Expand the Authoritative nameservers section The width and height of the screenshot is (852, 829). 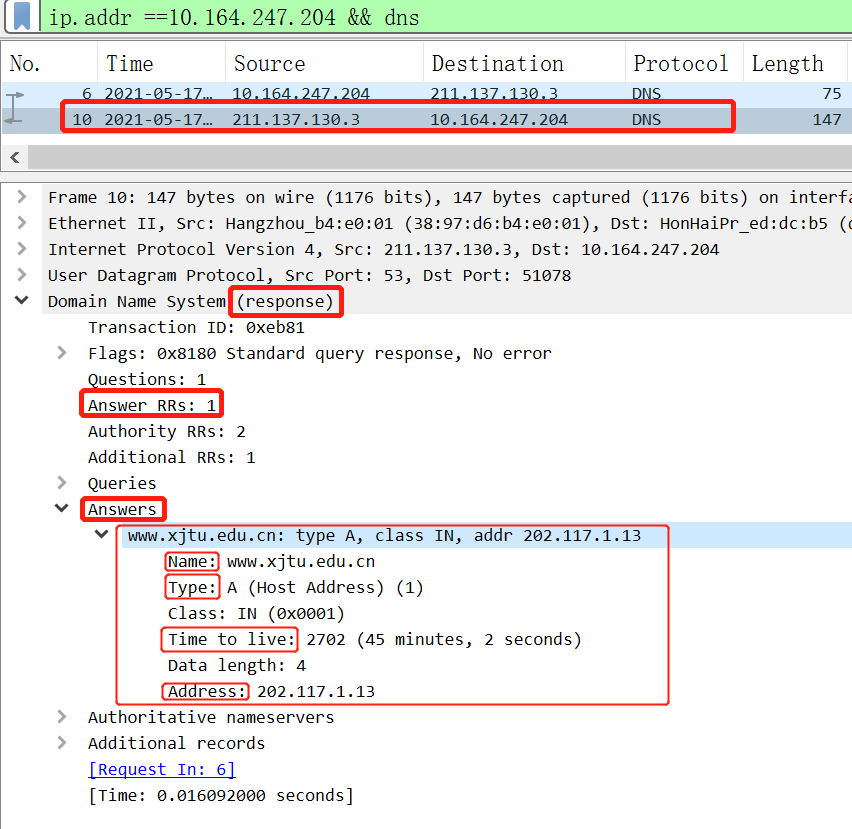click(x=62, y=717)
